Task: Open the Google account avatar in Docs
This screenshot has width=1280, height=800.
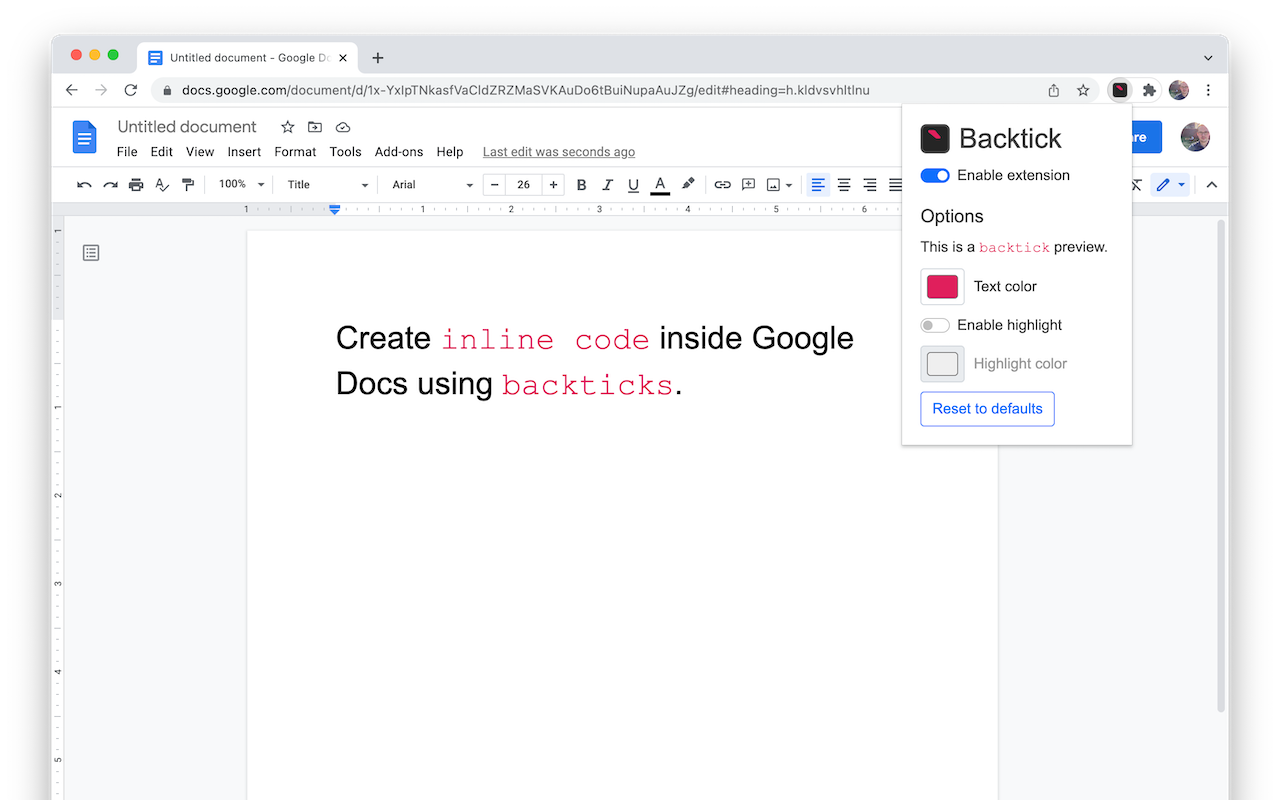Action: pyautogui.click(x=1195, y=137)
